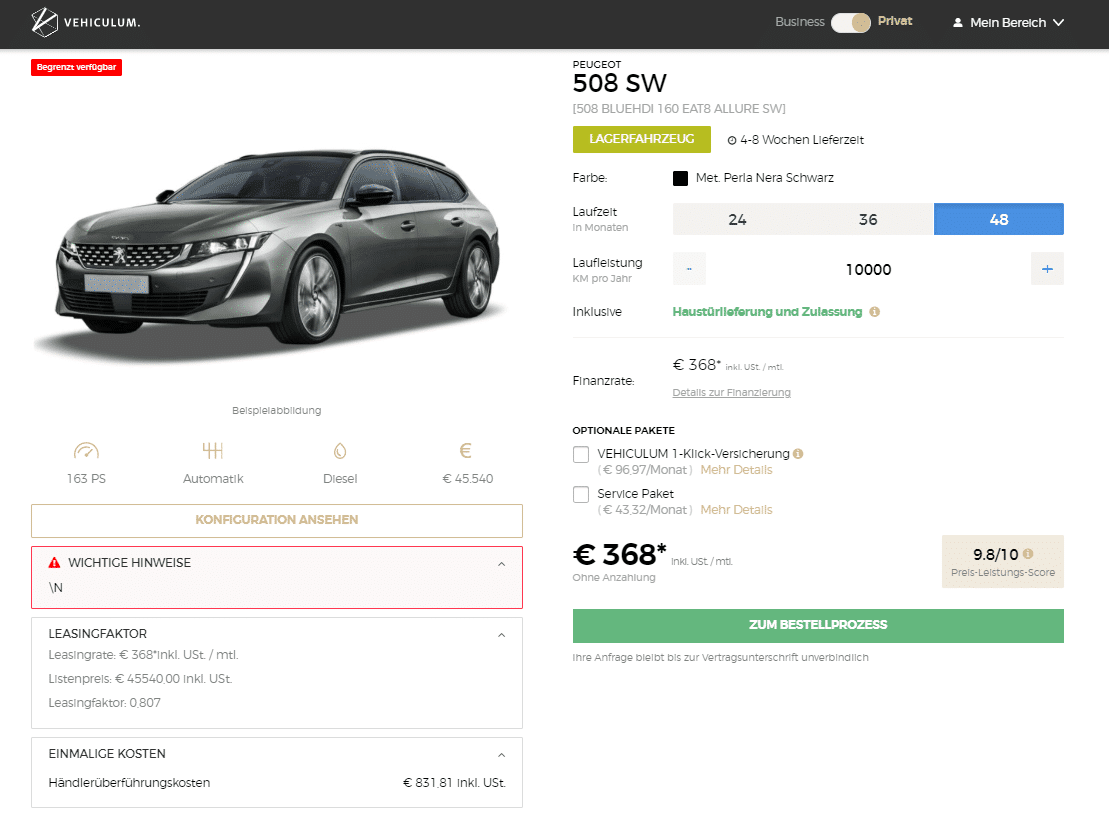Open Mehr Details for Service Paket
The image size is (1109, 826).
(x=736, y=510)
